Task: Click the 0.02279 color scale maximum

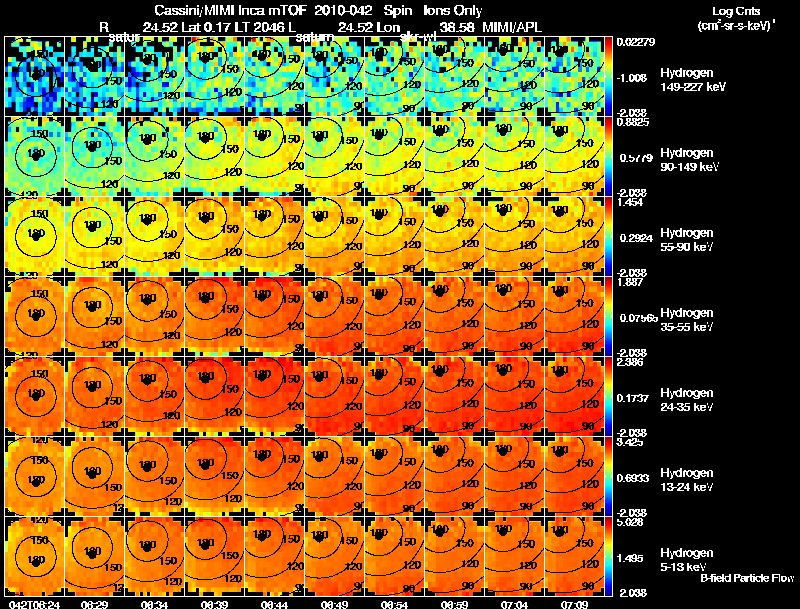Action: (635, 42)
